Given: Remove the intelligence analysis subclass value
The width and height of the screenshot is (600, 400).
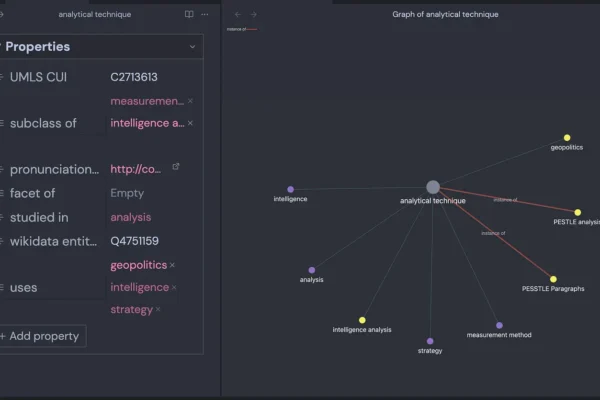Looking at the screenshot, I should point(190,123).
